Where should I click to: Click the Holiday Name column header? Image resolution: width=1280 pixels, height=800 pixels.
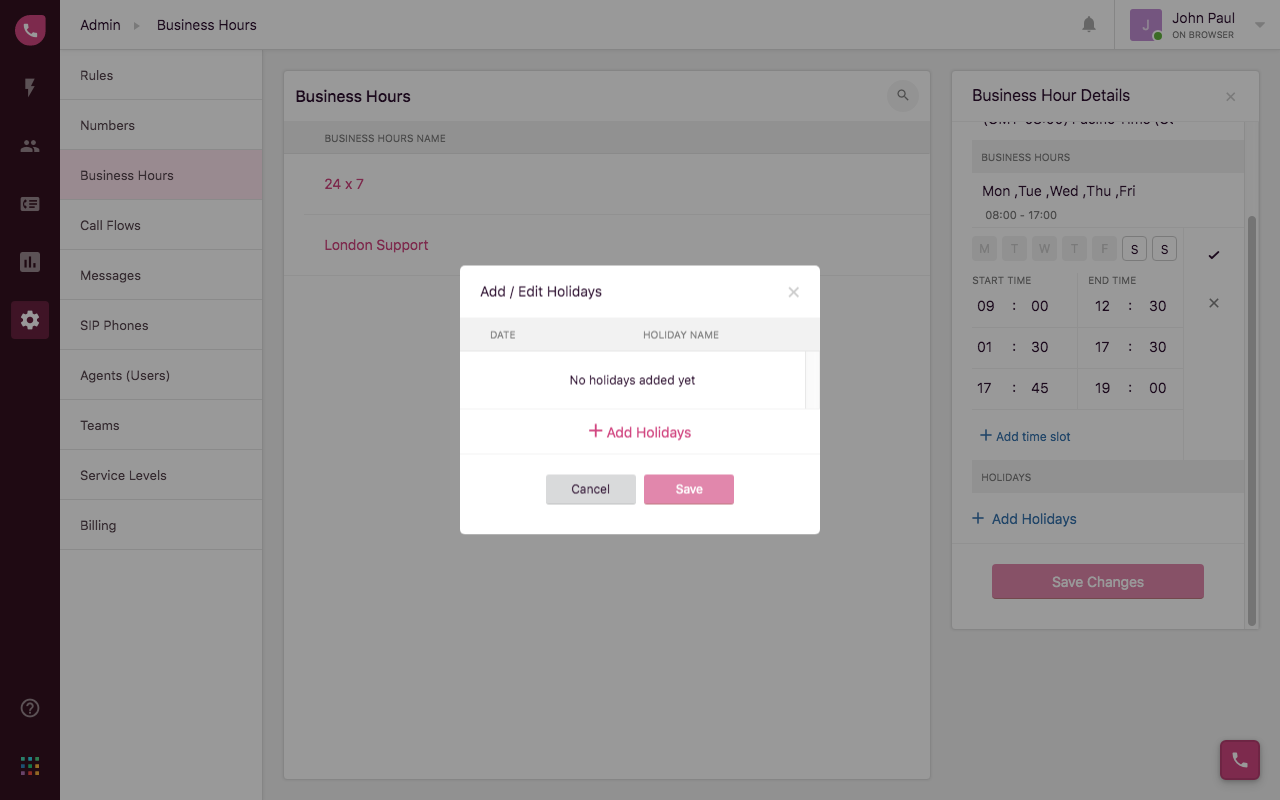[681, 335]
